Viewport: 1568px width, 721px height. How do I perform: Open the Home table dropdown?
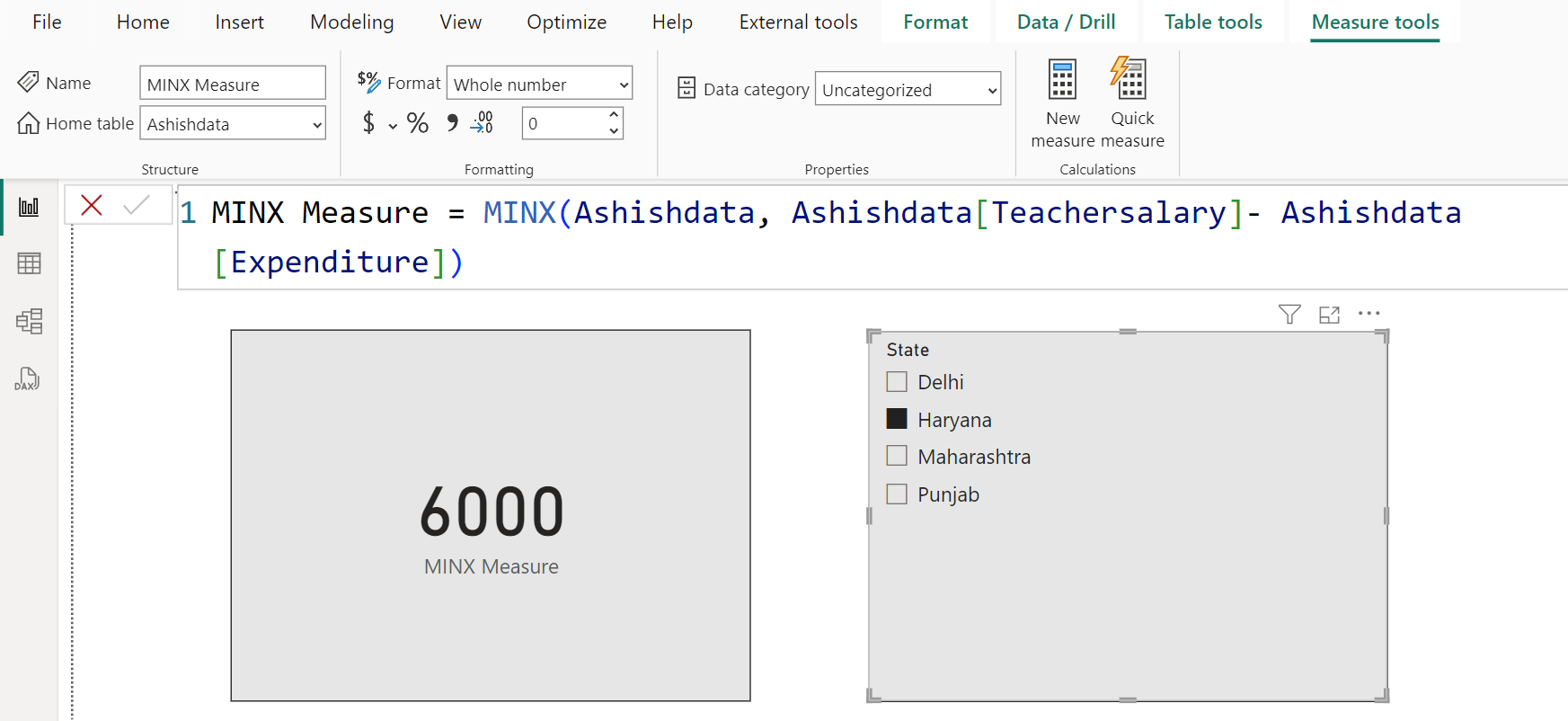pos(233,124)
